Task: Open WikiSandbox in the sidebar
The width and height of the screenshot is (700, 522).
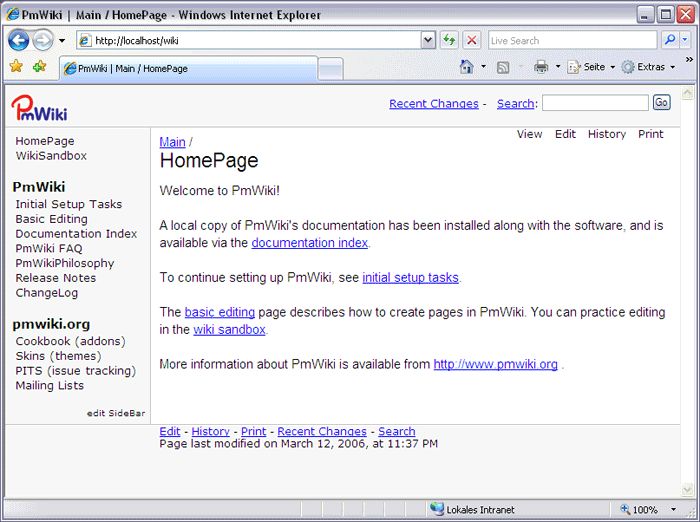Action: pos(51,156)
